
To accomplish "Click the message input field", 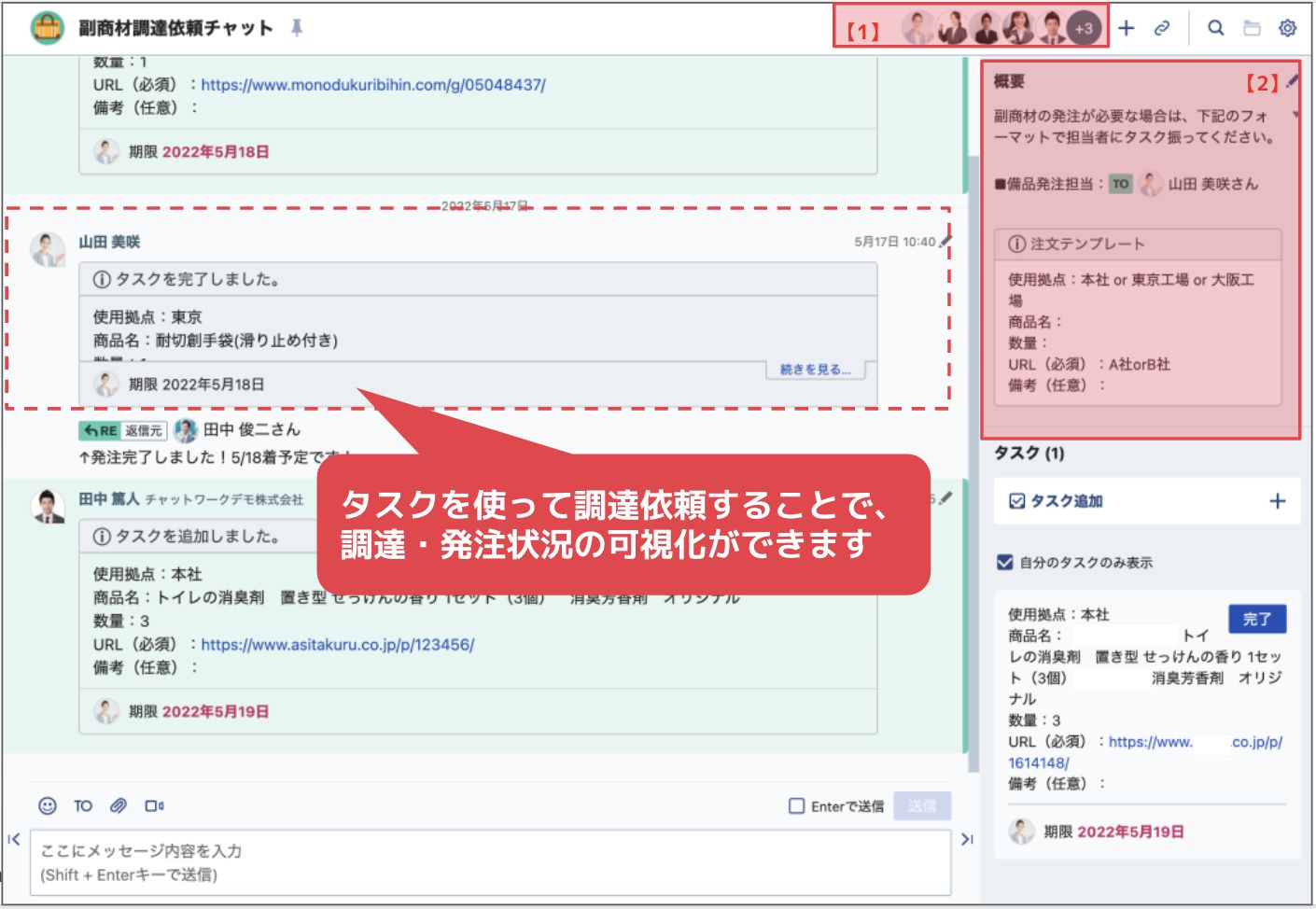I will point(491,862).
